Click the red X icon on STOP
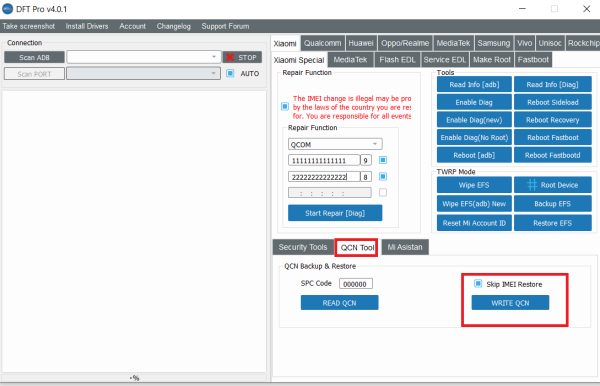The image size is (600, 386). coord(230,57)
